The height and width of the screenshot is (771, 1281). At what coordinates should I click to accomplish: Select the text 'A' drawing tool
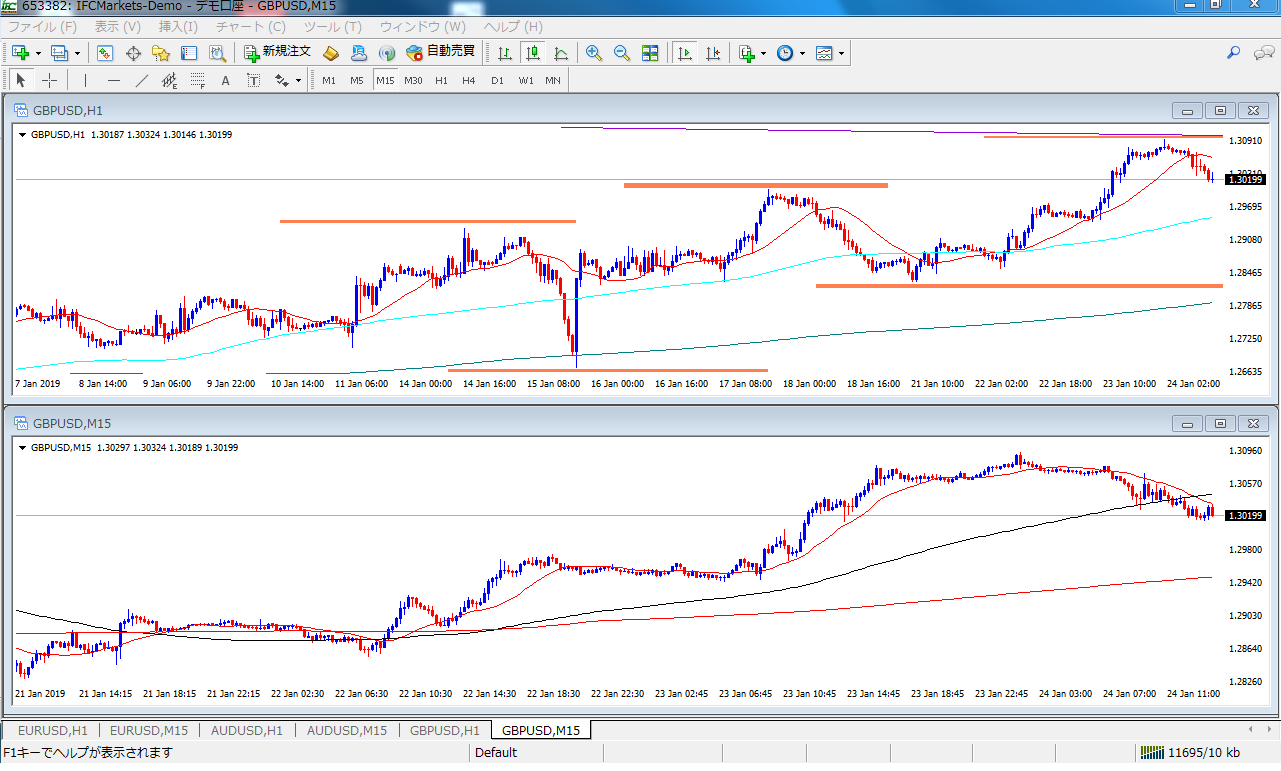pos(225,80)
